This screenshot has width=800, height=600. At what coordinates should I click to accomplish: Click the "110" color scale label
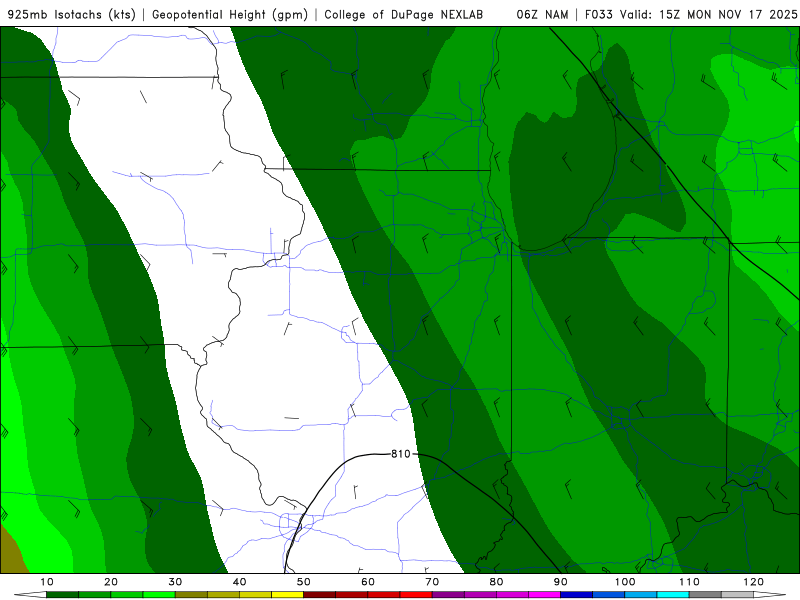[689, 582]
